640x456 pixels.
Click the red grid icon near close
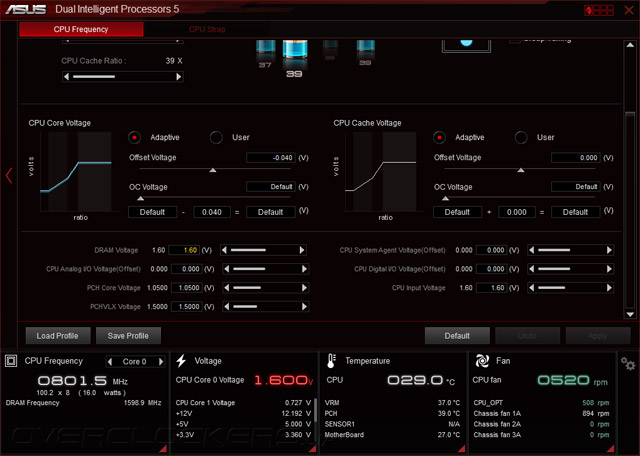(x=599, y=10)
